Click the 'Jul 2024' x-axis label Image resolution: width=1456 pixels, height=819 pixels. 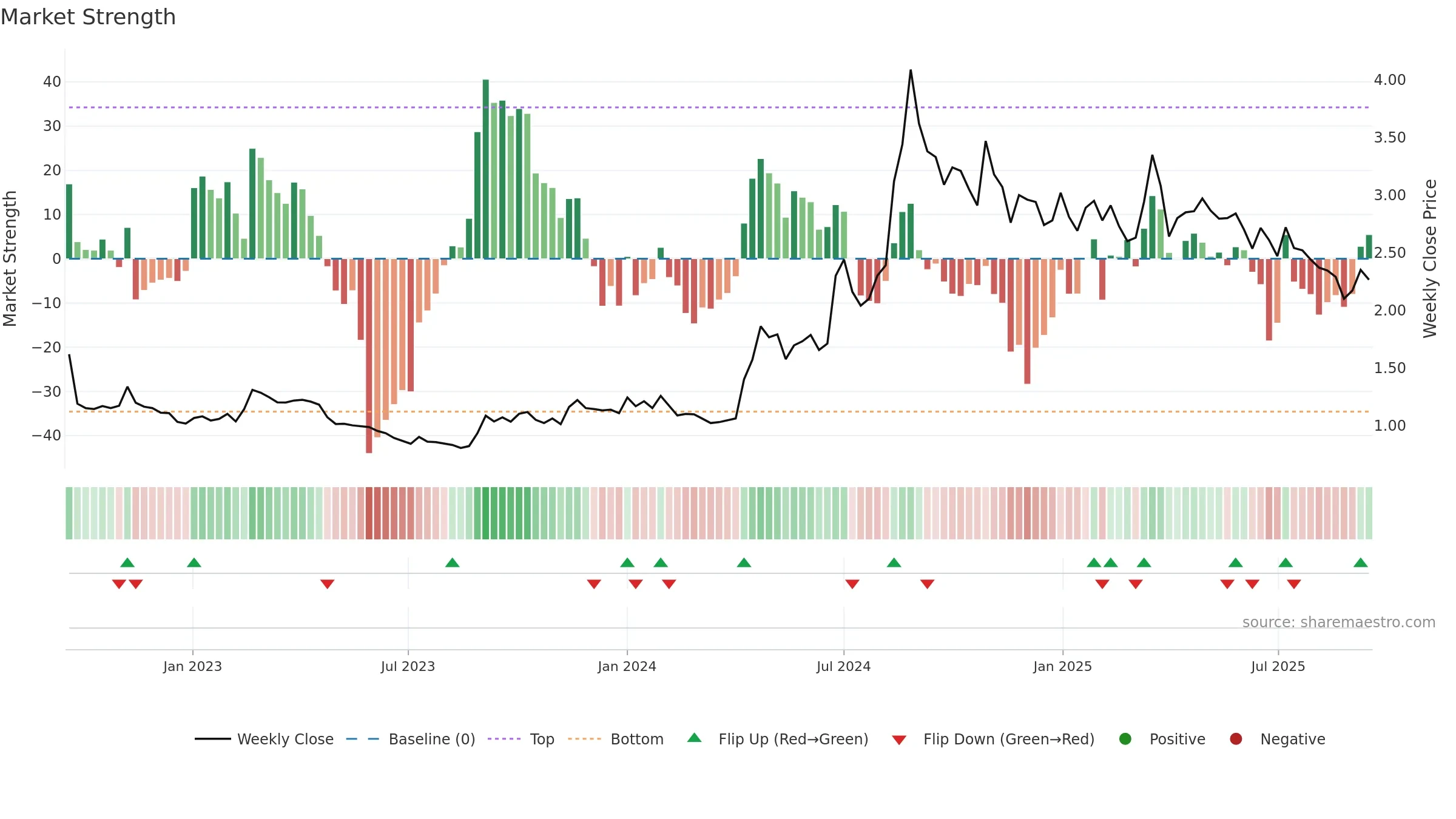(x=843, y=666)
